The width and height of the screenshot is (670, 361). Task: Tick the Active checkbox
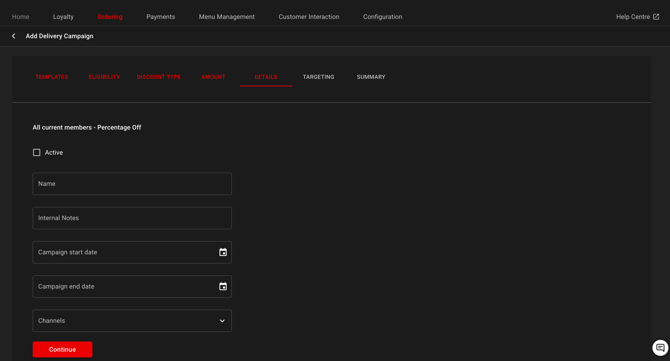pos(37,153)
